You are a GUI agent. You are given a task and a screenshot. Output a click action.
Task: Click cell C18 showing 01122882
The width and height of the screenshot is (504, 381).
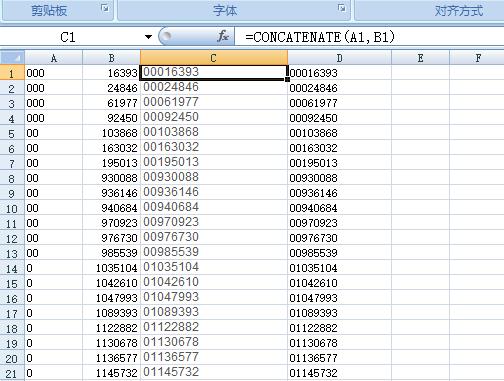tap(214, 328)
